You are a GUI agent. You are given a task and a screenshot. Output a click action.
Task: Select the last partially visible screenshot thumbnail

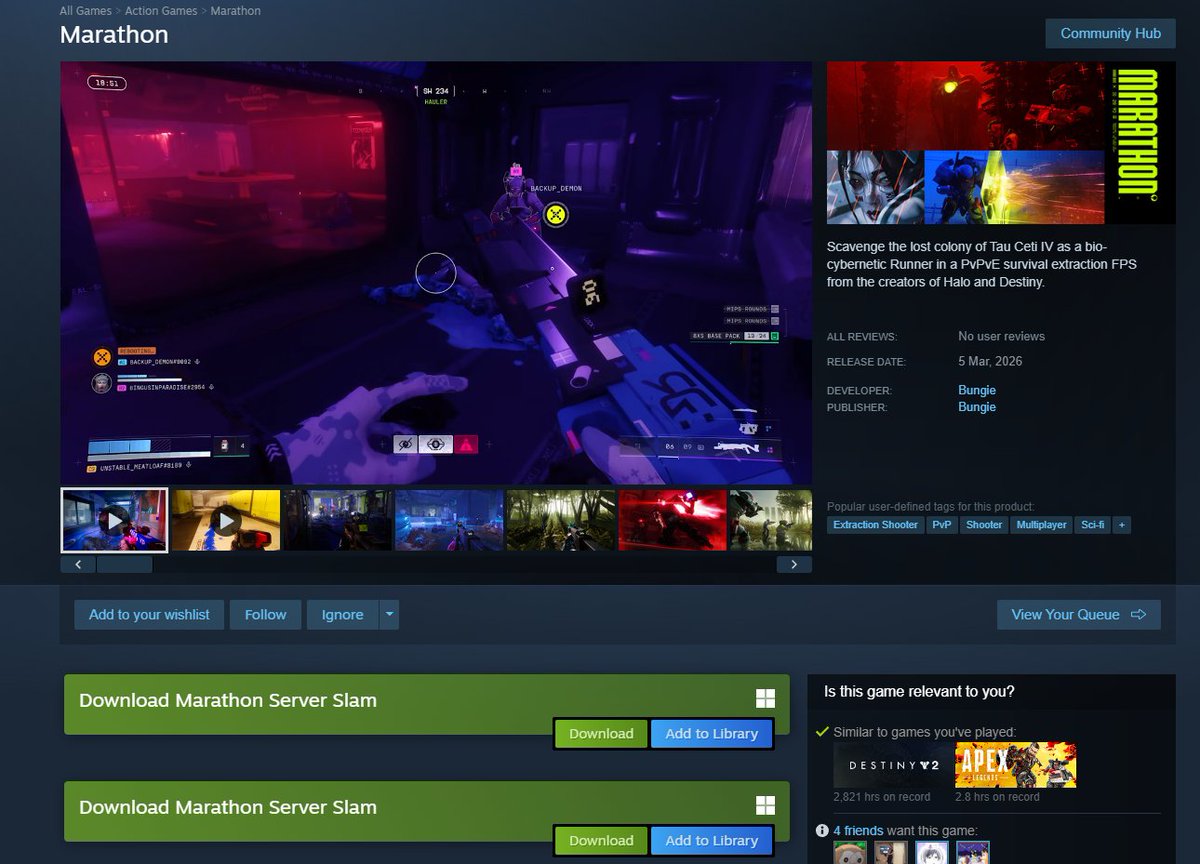[x=771, y=520]
